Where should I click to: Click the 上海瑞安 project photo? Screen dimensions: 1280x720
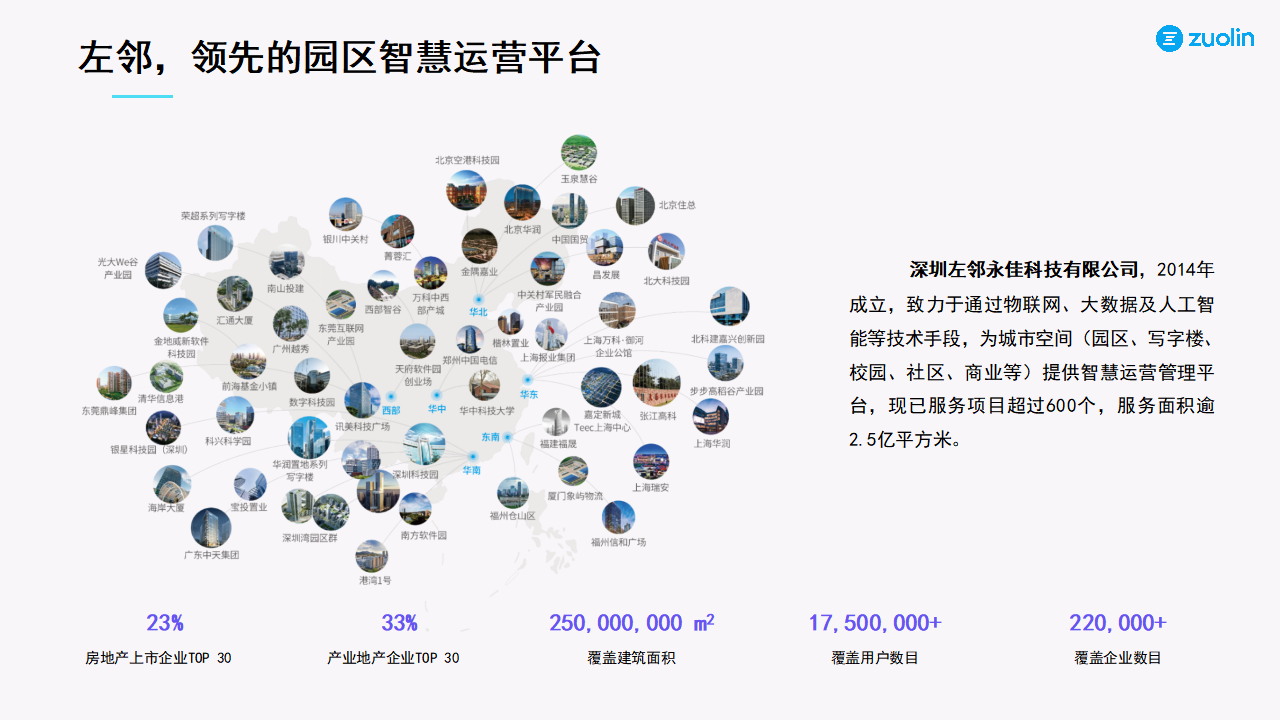click(651, 462)
